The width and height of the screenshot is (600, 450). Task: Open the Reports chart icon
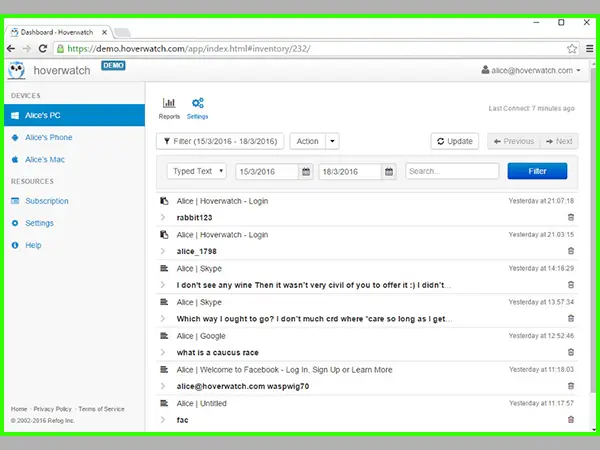[169, 103]
